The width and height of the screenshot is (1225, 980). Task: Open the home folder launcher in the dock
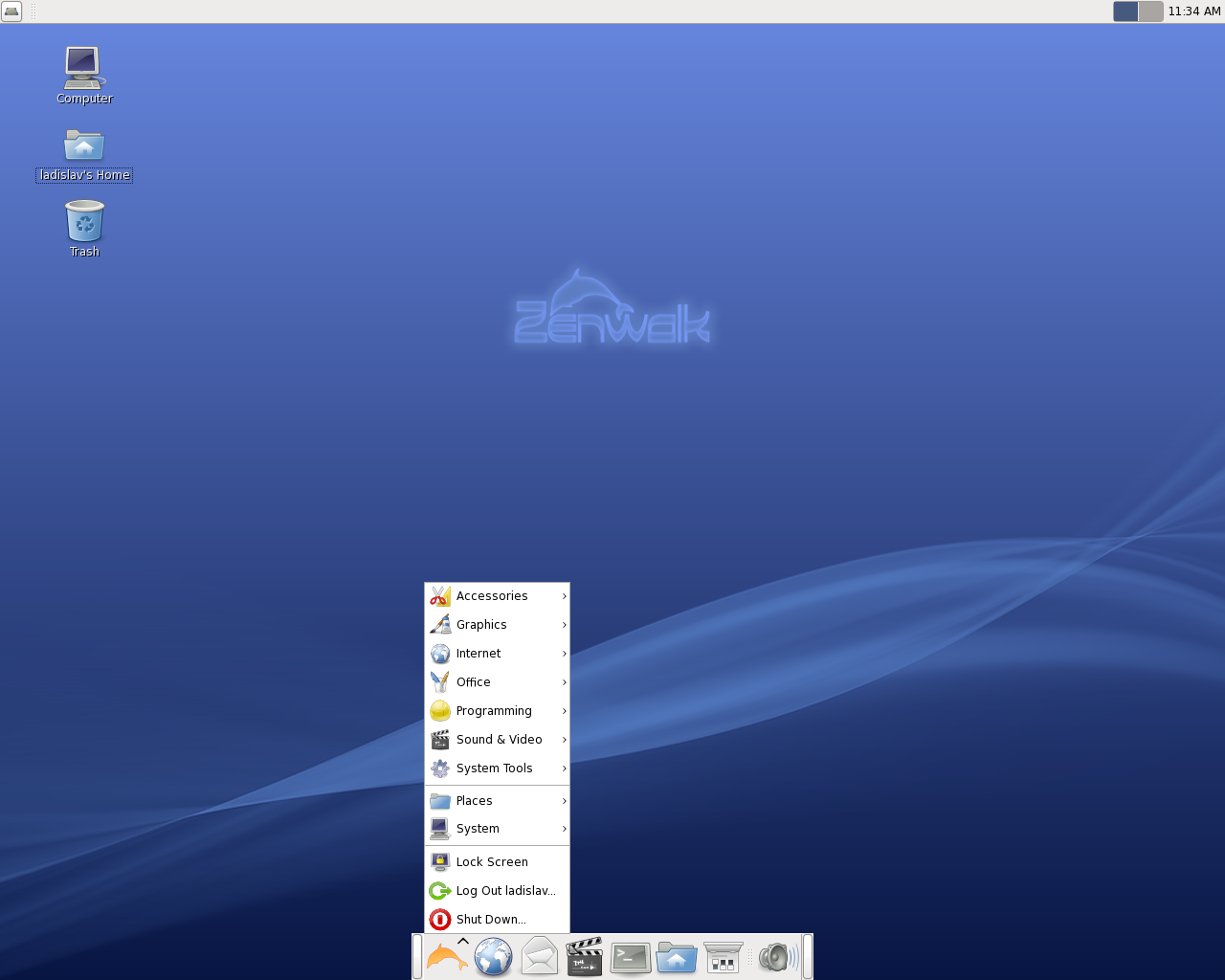(x=677, y=956)
